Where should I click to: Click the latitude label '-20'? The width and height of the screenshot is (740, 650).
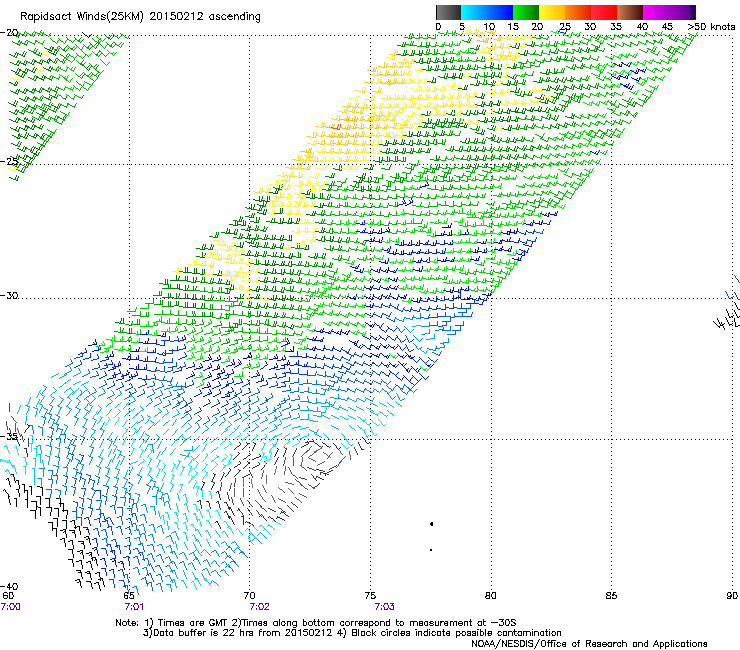[9, 33]
